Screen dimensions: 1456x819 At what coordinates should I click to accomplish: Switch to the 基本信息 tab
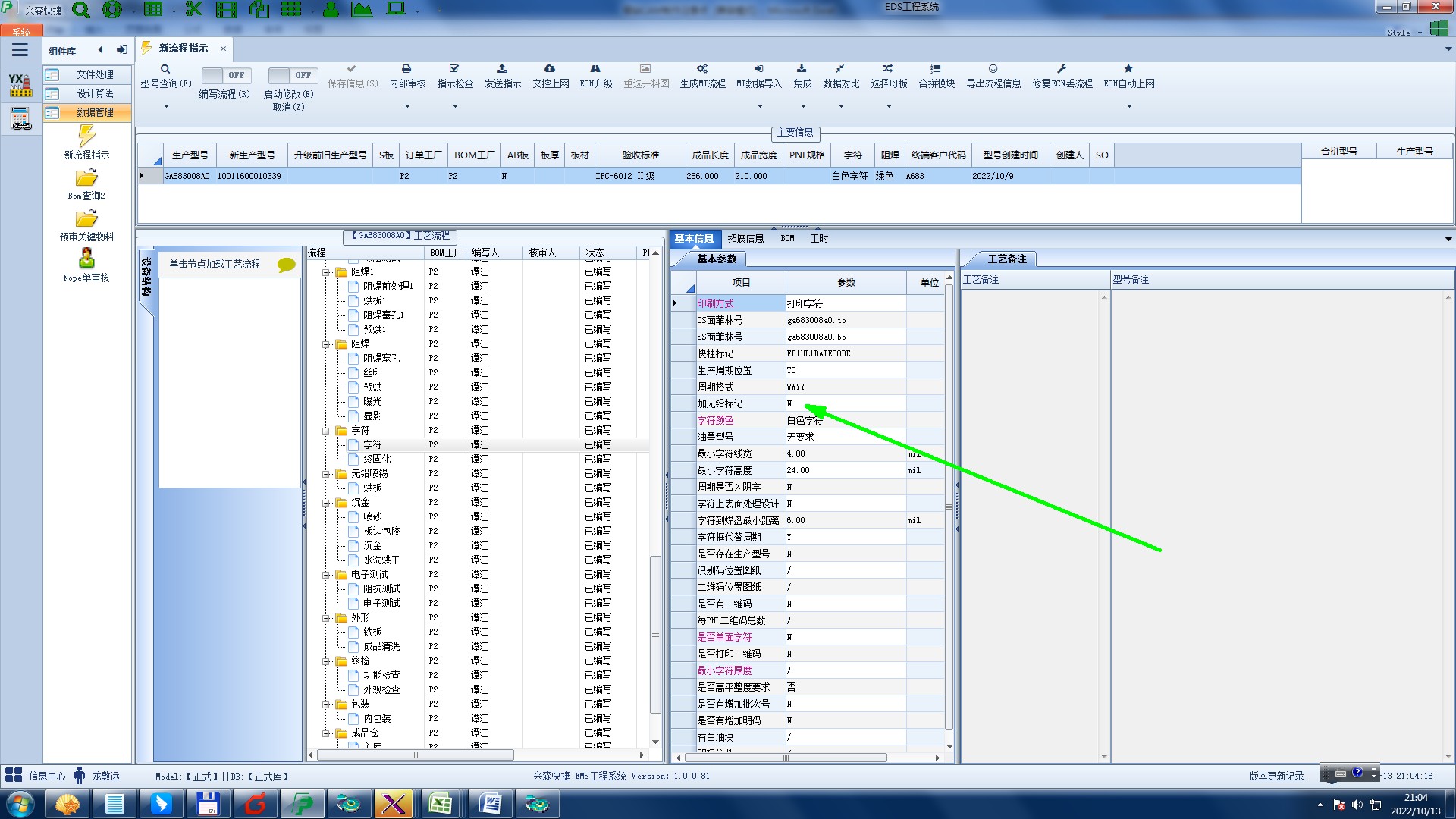pos(694,238)
